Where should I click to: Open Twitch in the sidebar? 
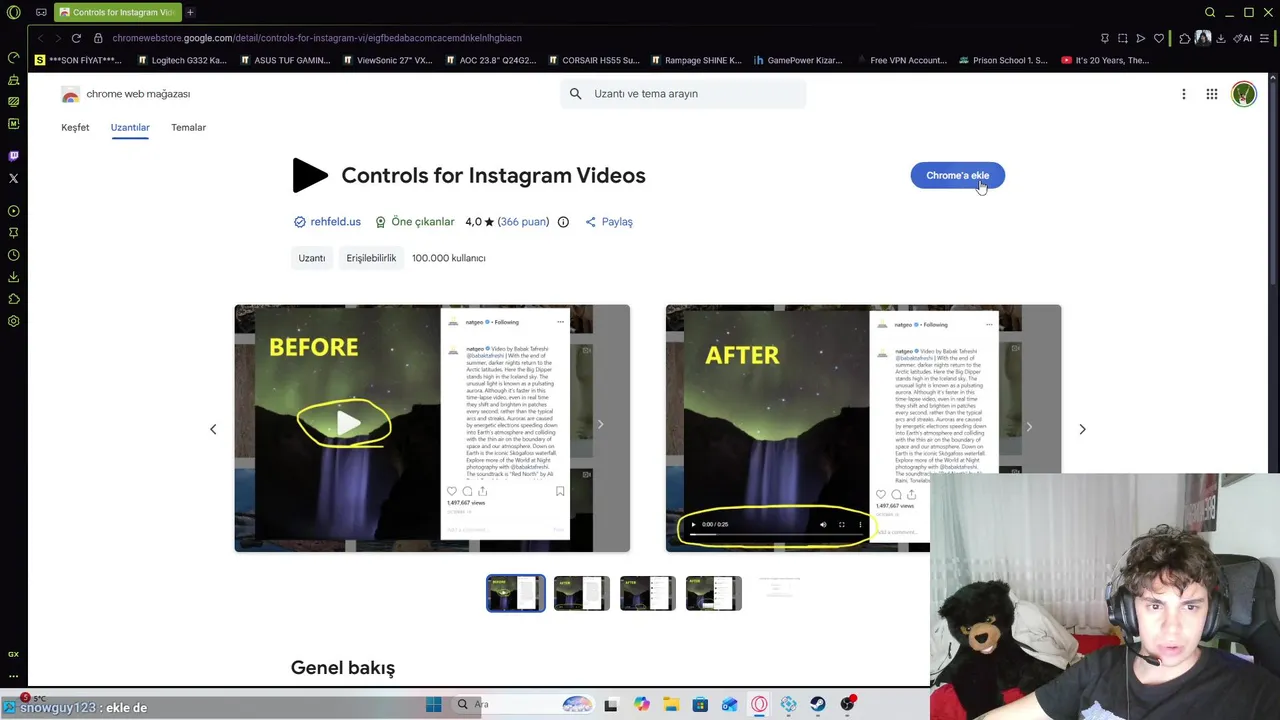pos(13,156)
